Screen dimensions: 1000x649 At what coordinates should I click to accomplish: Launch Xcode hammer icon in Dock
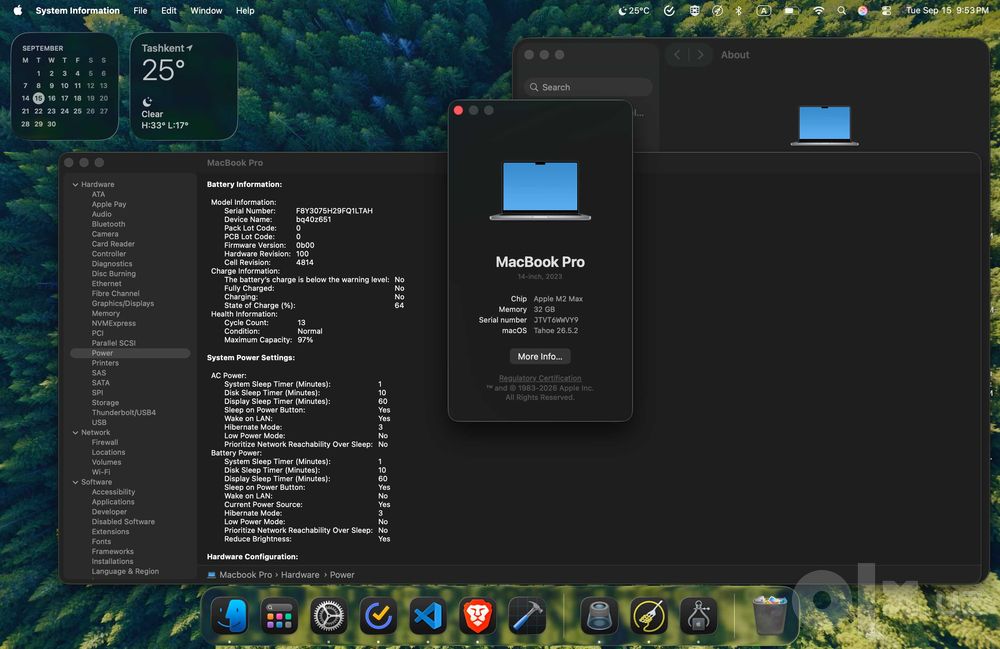pyautogui.click(x=527, y=616)
